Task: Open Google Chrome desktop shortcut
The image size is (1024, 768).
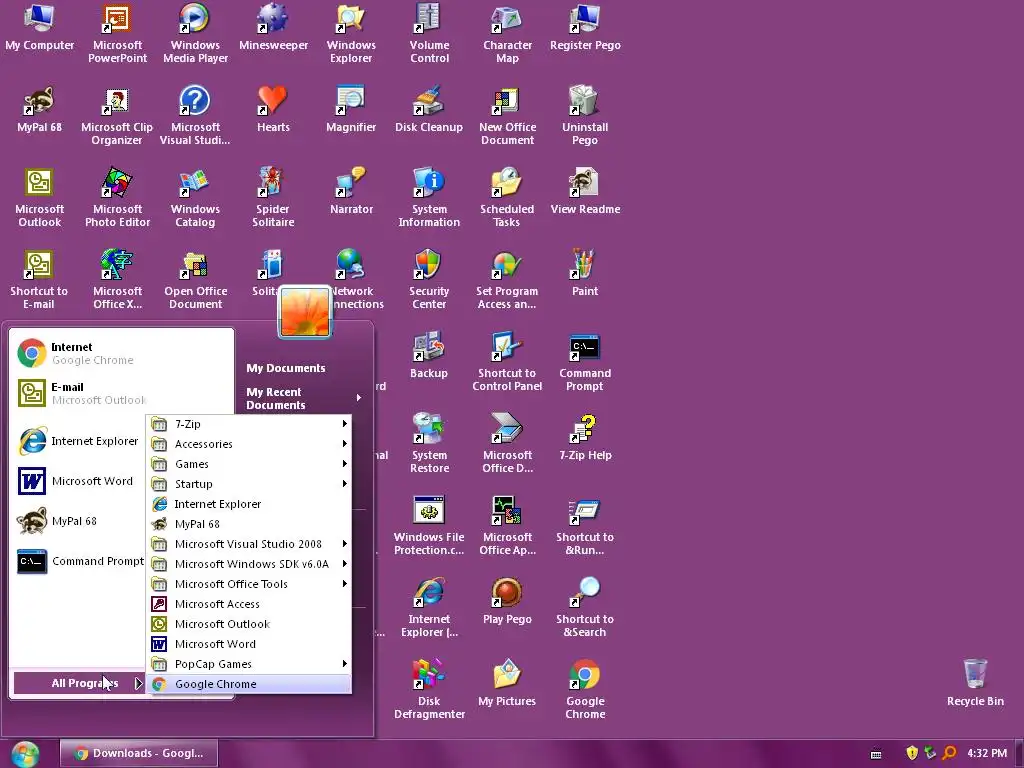Action: click(584, 688)
